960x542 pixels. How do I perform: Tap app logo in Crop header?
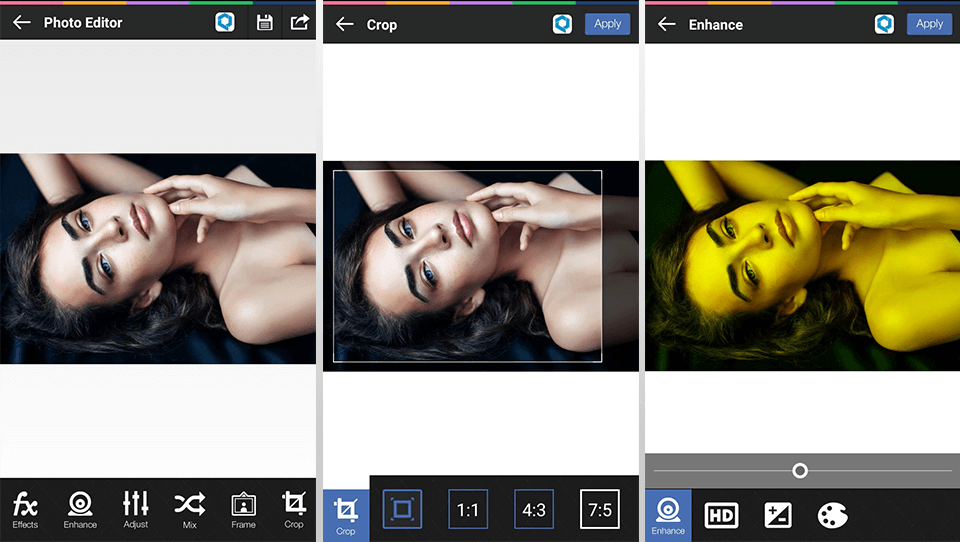(x=563, y=24)
